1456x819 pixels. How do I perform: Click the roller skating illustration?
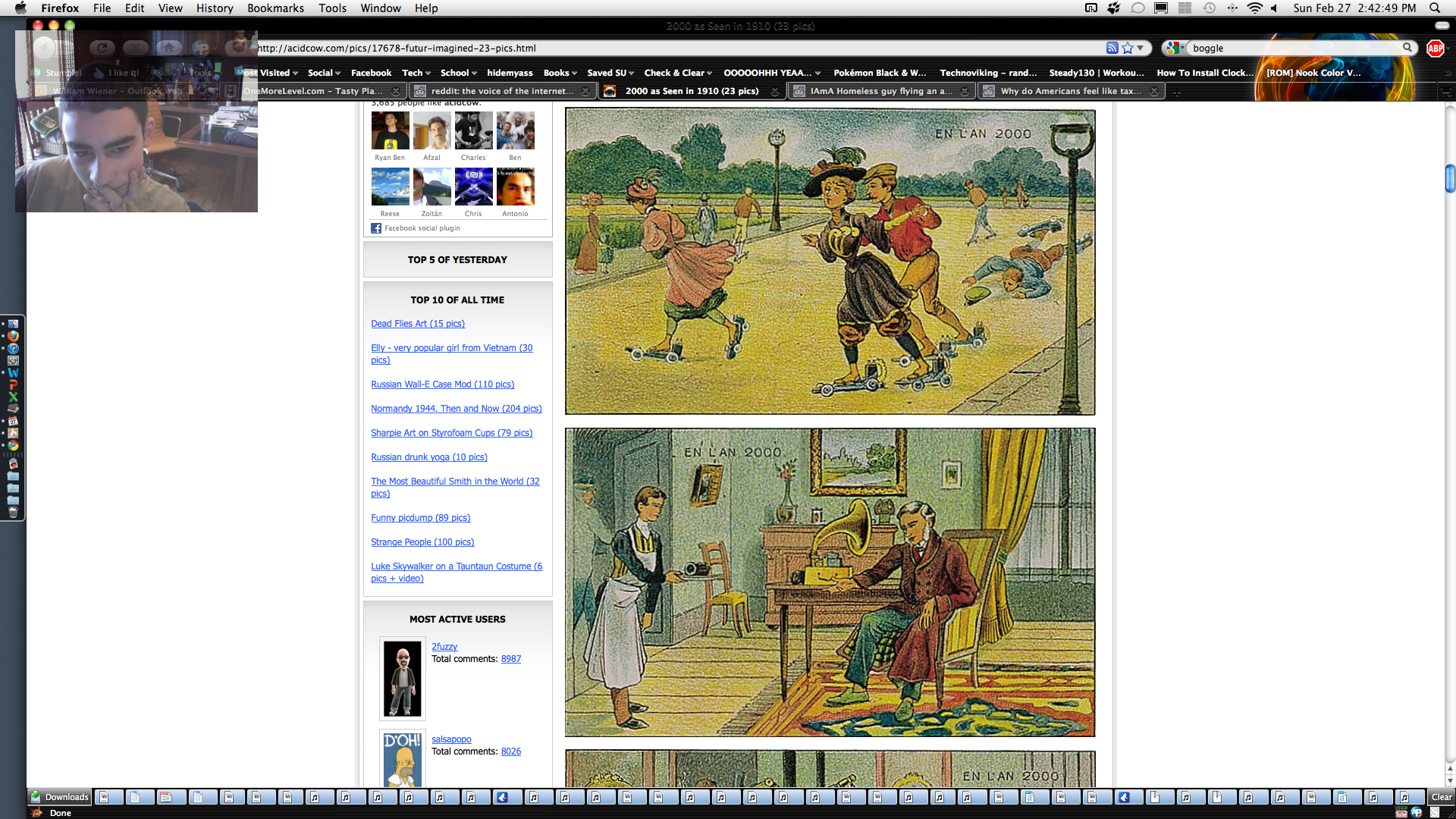coord(830,262)
